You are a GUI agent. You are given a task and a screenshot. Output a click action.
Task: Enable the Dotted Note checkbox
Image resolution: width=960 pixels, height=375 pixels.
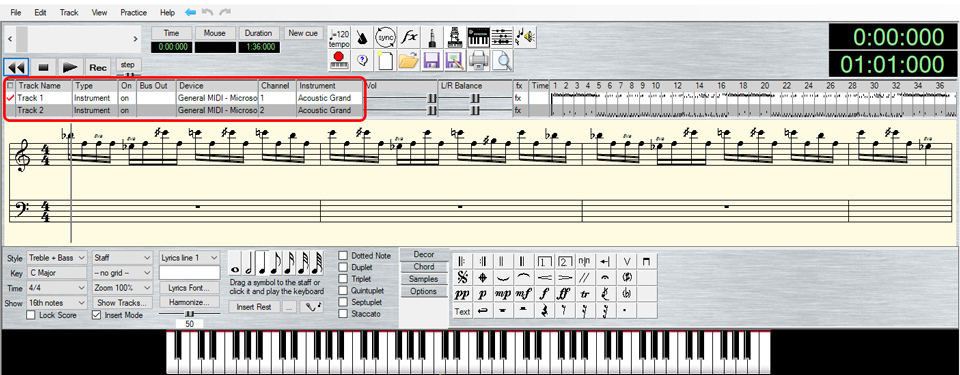(343, 256)
